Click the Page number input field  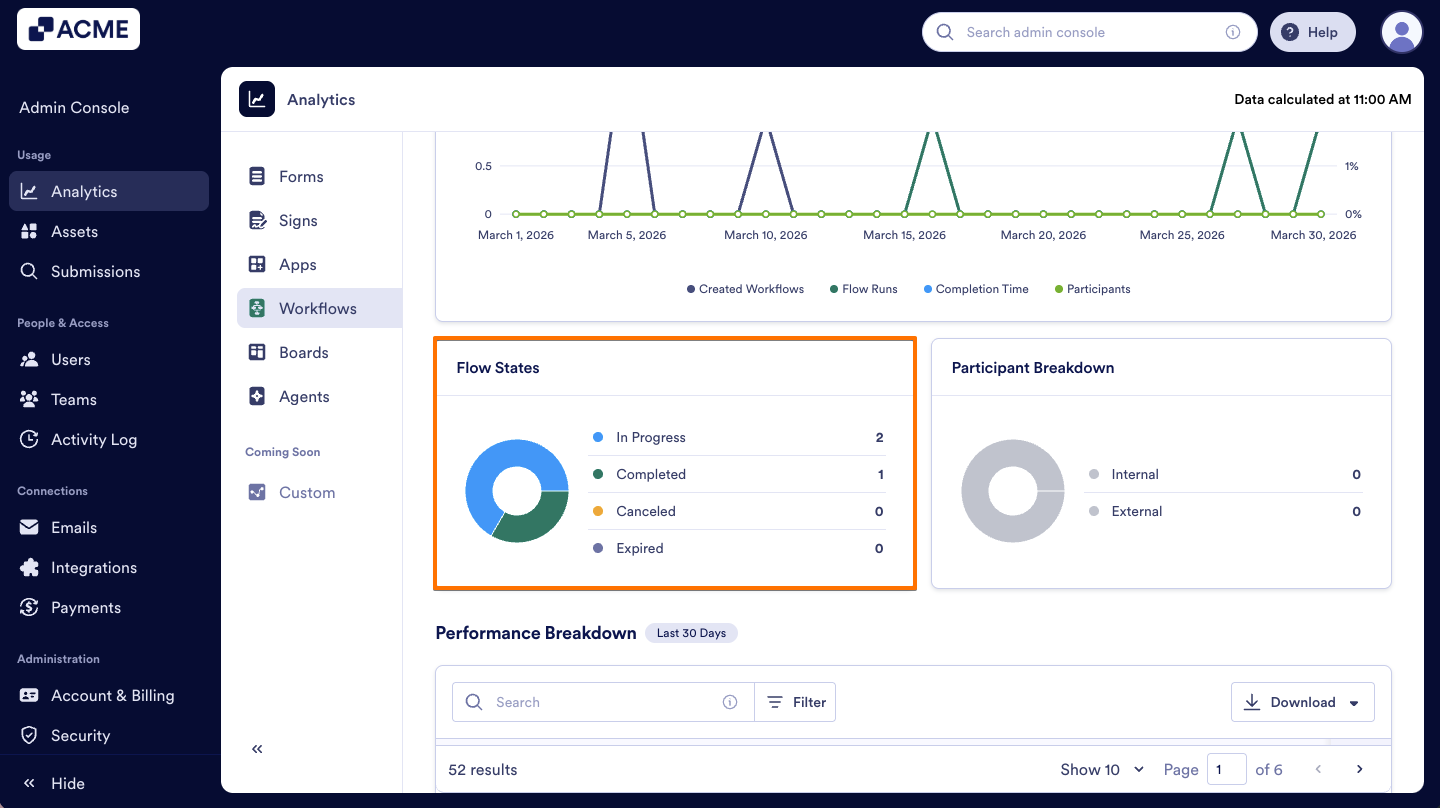pos(1227,769)
